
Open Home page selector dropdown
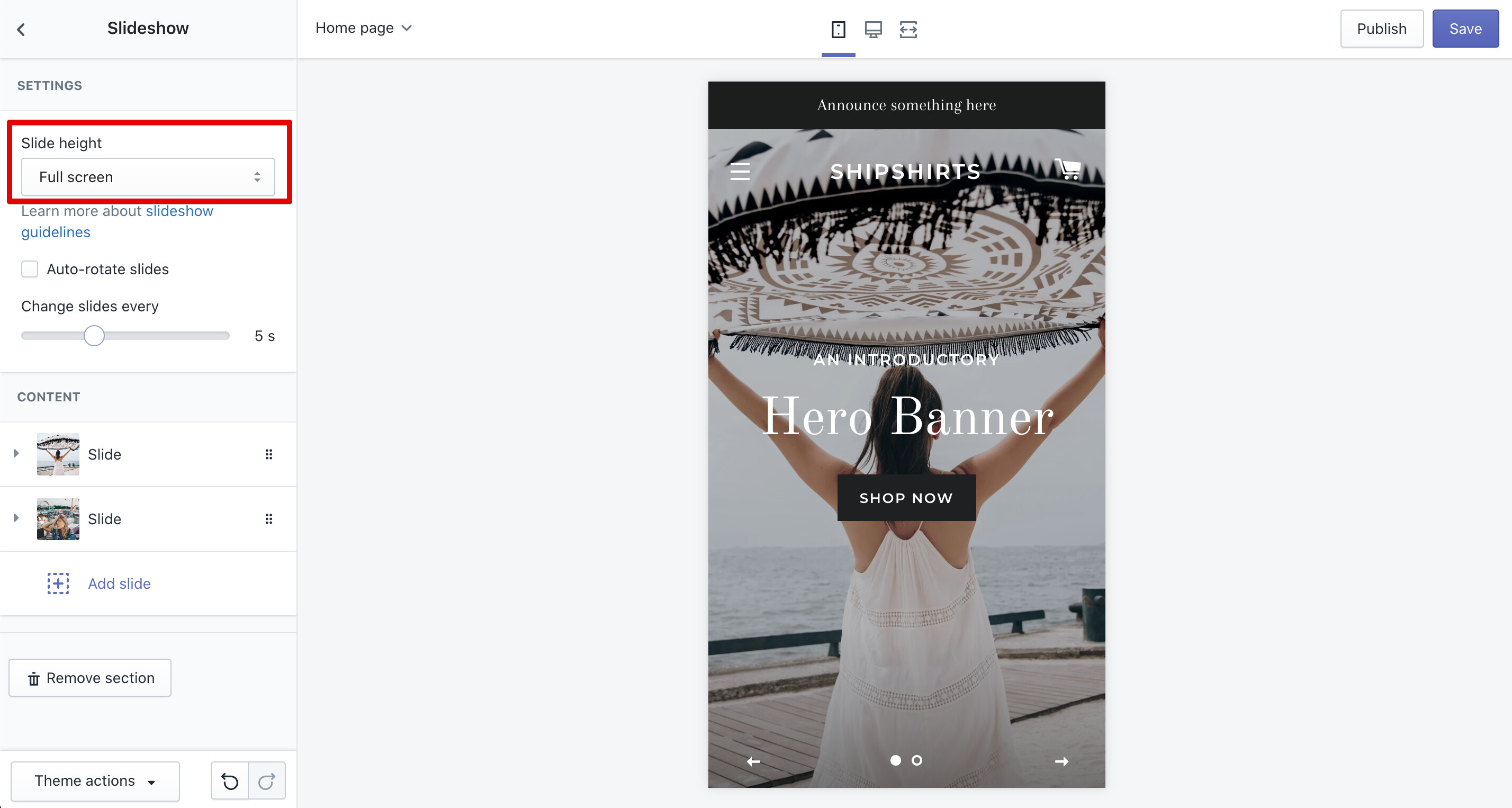(x=363, y=28)
